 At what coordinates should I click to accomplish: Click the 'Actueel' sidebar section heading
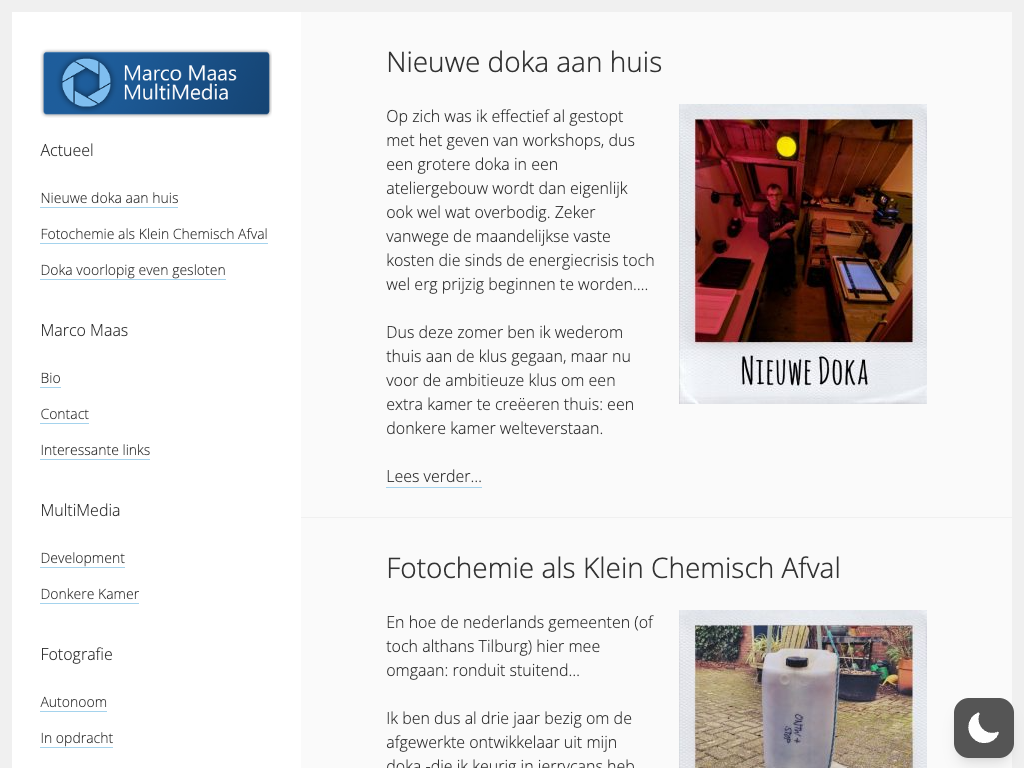(67, 150)
